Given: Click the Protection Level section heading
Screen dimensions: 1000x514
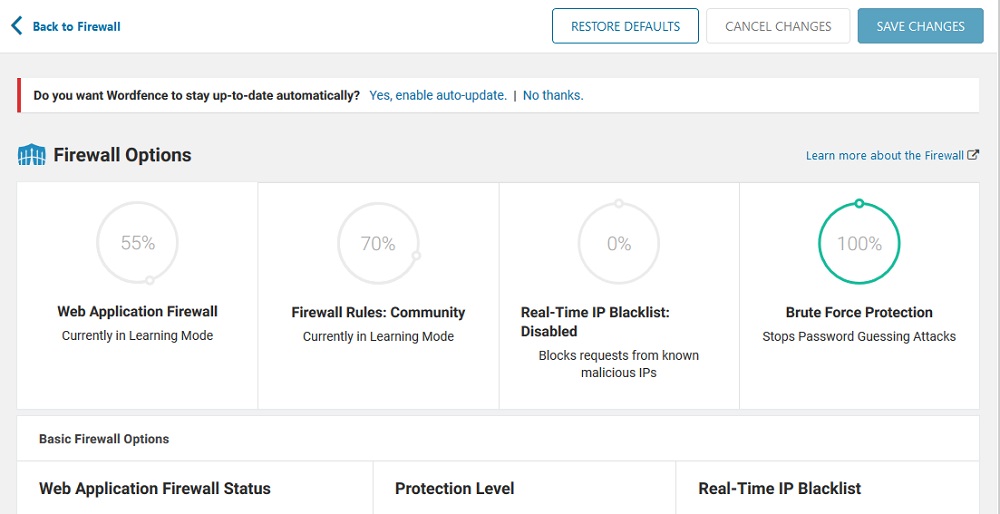Looking at the screenshot, I should pyautogui.click(x=455, y=489).
